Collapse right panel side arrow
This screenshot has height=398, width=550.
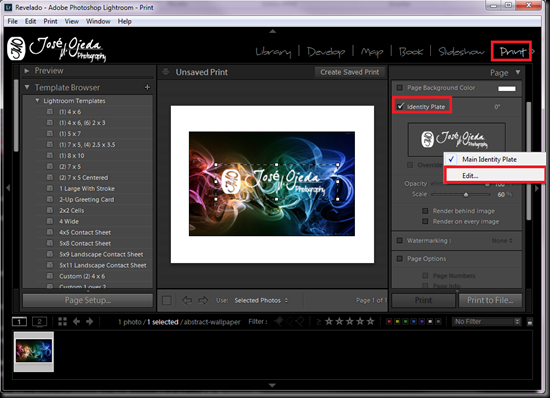pyautogui.click(x=537, y=188)
